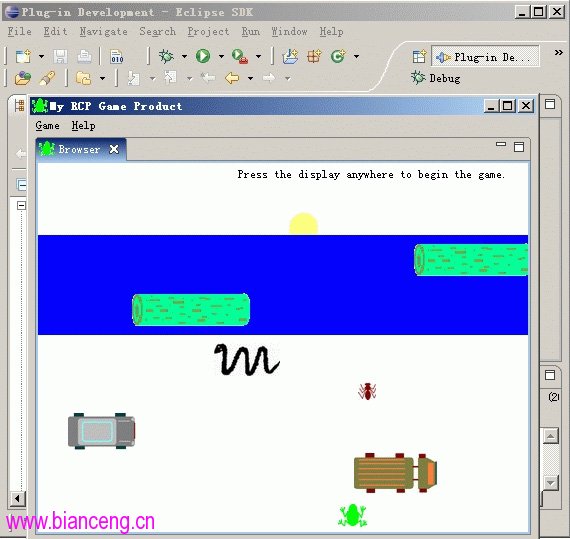Click scroll down arrow in right panel

tap(551, 483)
